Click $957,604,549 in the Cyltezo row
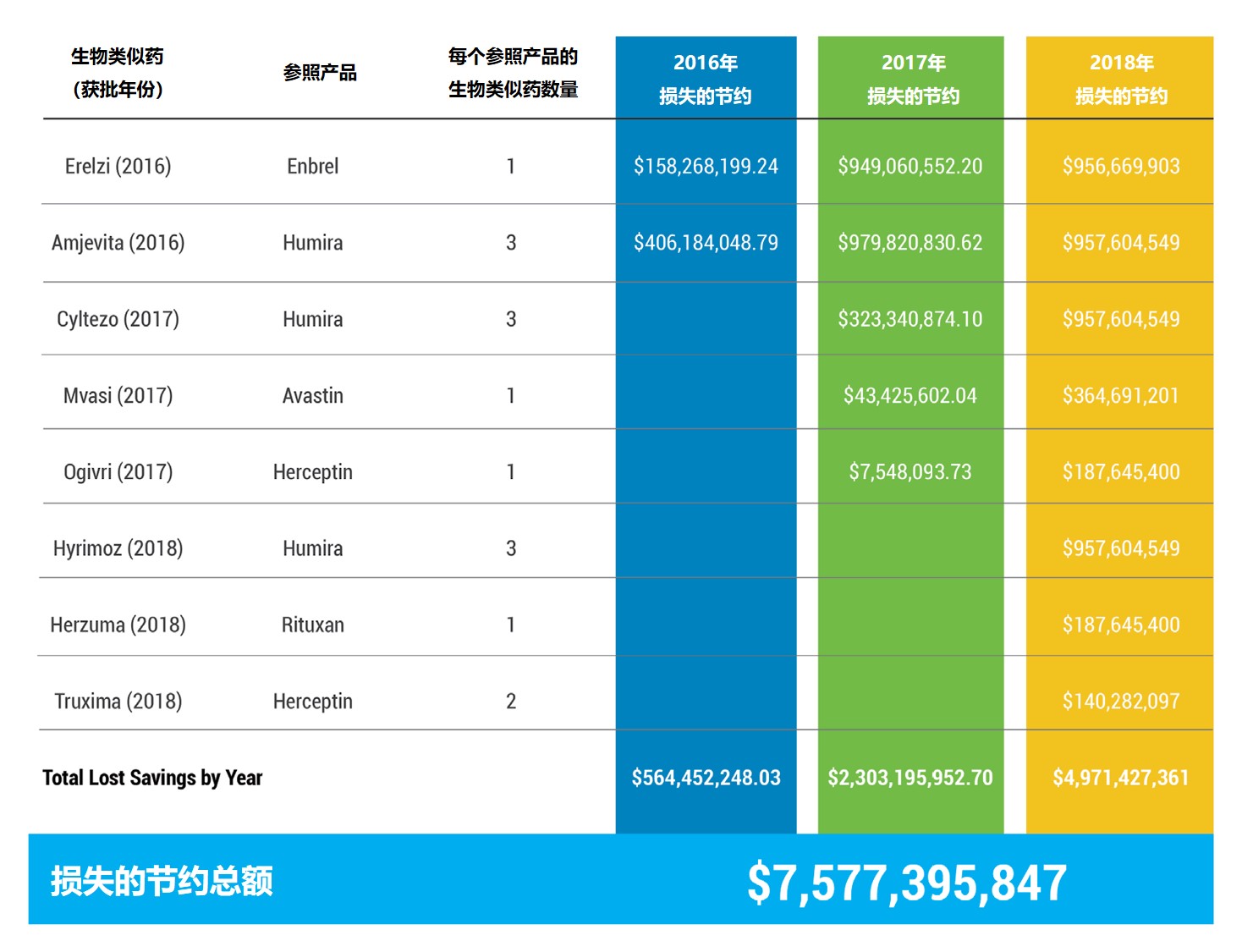 [x=1121, y=319]
